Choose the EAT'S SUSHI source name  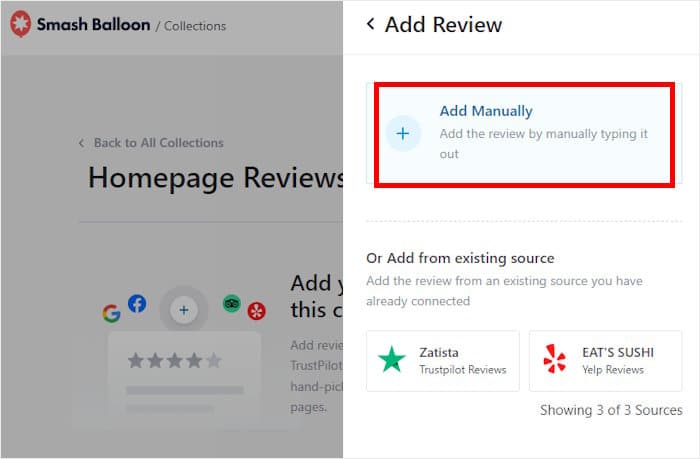(x=618, y=352)
